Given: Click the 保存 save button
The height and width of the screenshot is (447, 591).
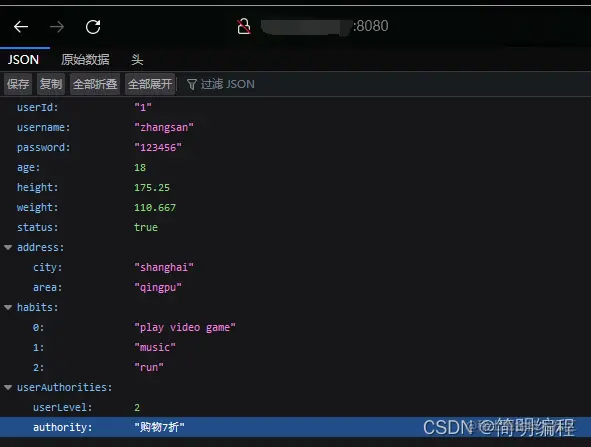Looking at the screenshot, I should [18, 84].
